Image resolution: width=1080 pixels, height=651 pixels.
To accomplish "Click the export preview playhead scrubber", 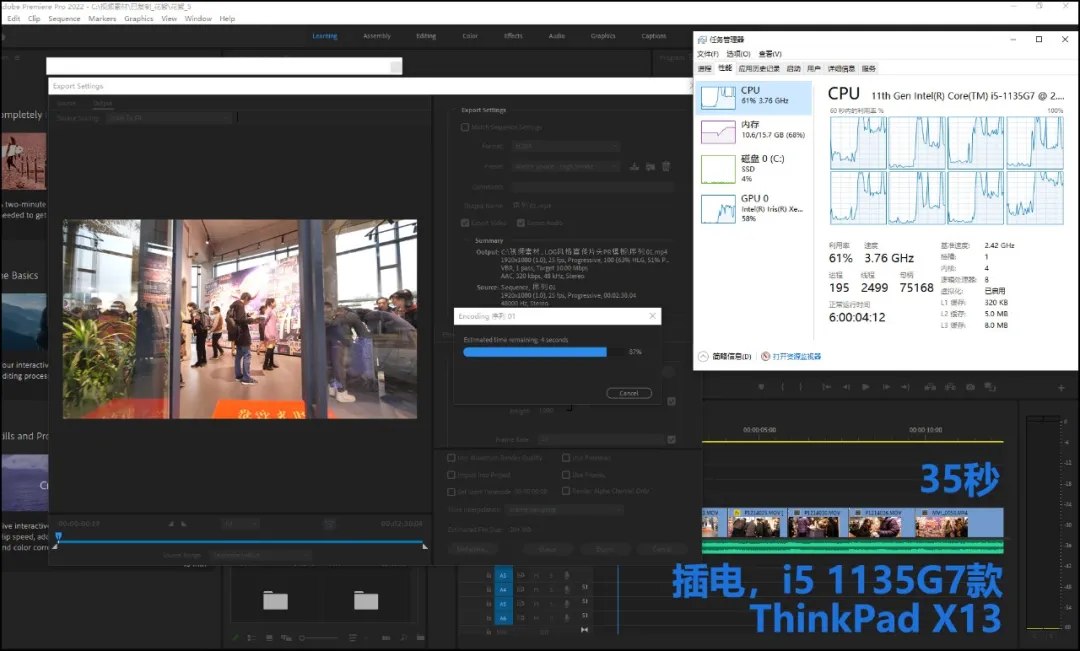I will [59, 536].
